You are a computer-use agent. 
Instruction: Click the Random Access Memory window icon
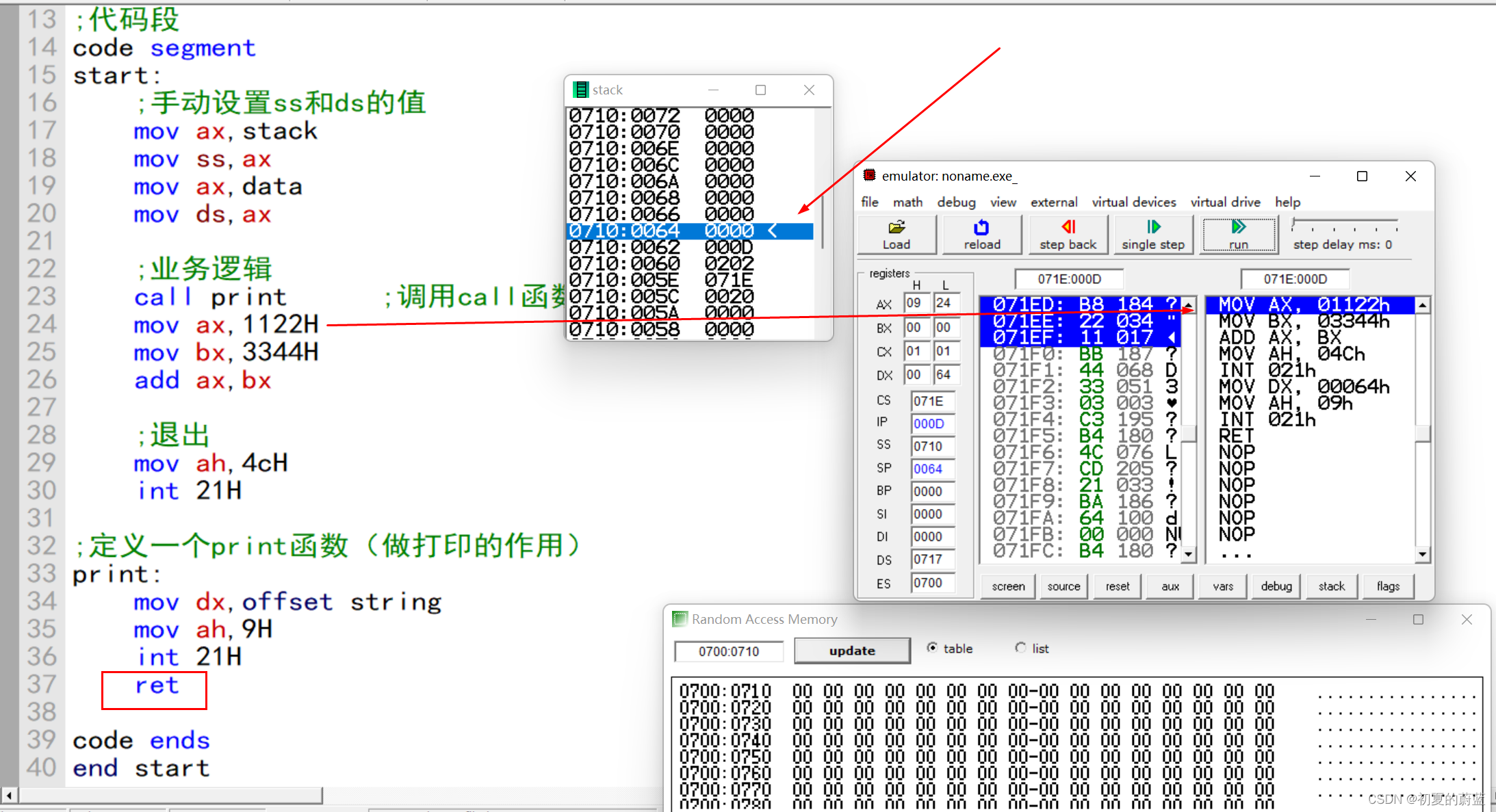680,619
